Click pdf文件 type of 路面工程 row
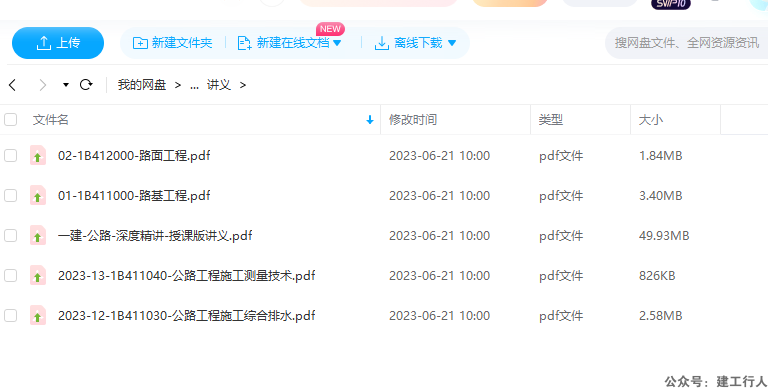The height and width of the screenshot is (388, 768). pos(561,156)
